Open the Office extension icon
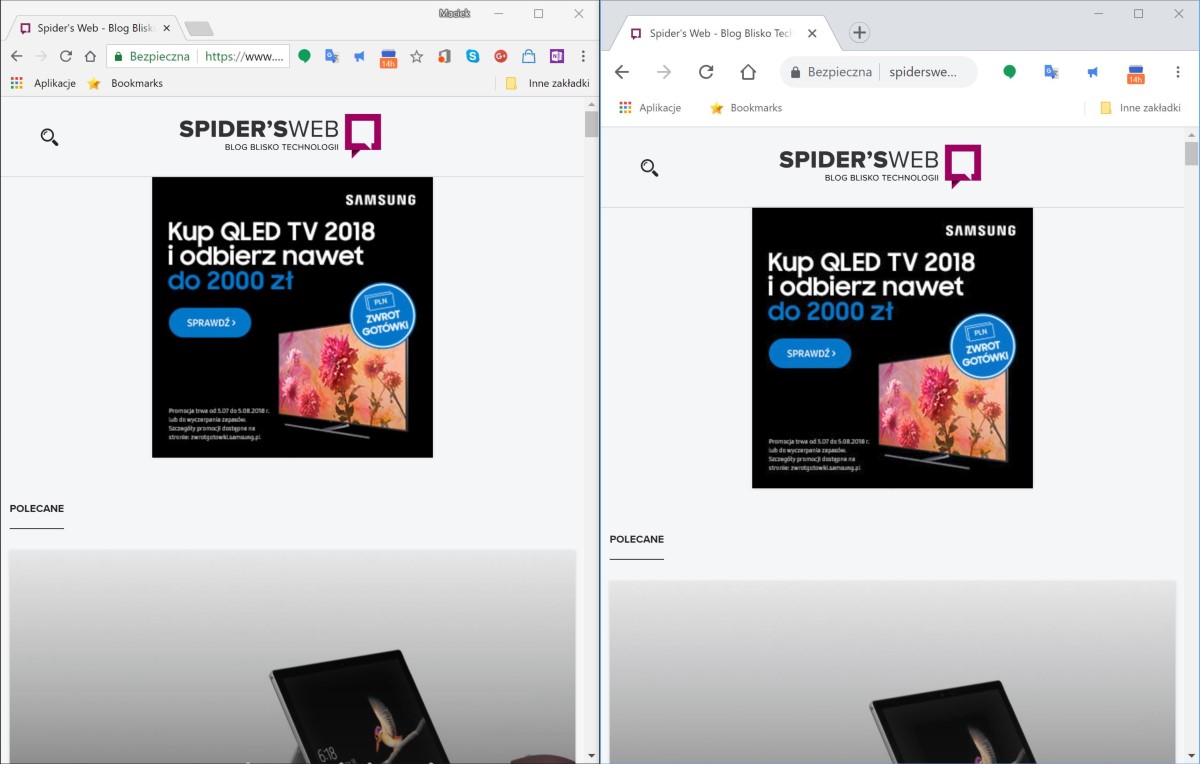This screenshot has height=764, width=1200. pyautogui.click(x=444, y=56)
